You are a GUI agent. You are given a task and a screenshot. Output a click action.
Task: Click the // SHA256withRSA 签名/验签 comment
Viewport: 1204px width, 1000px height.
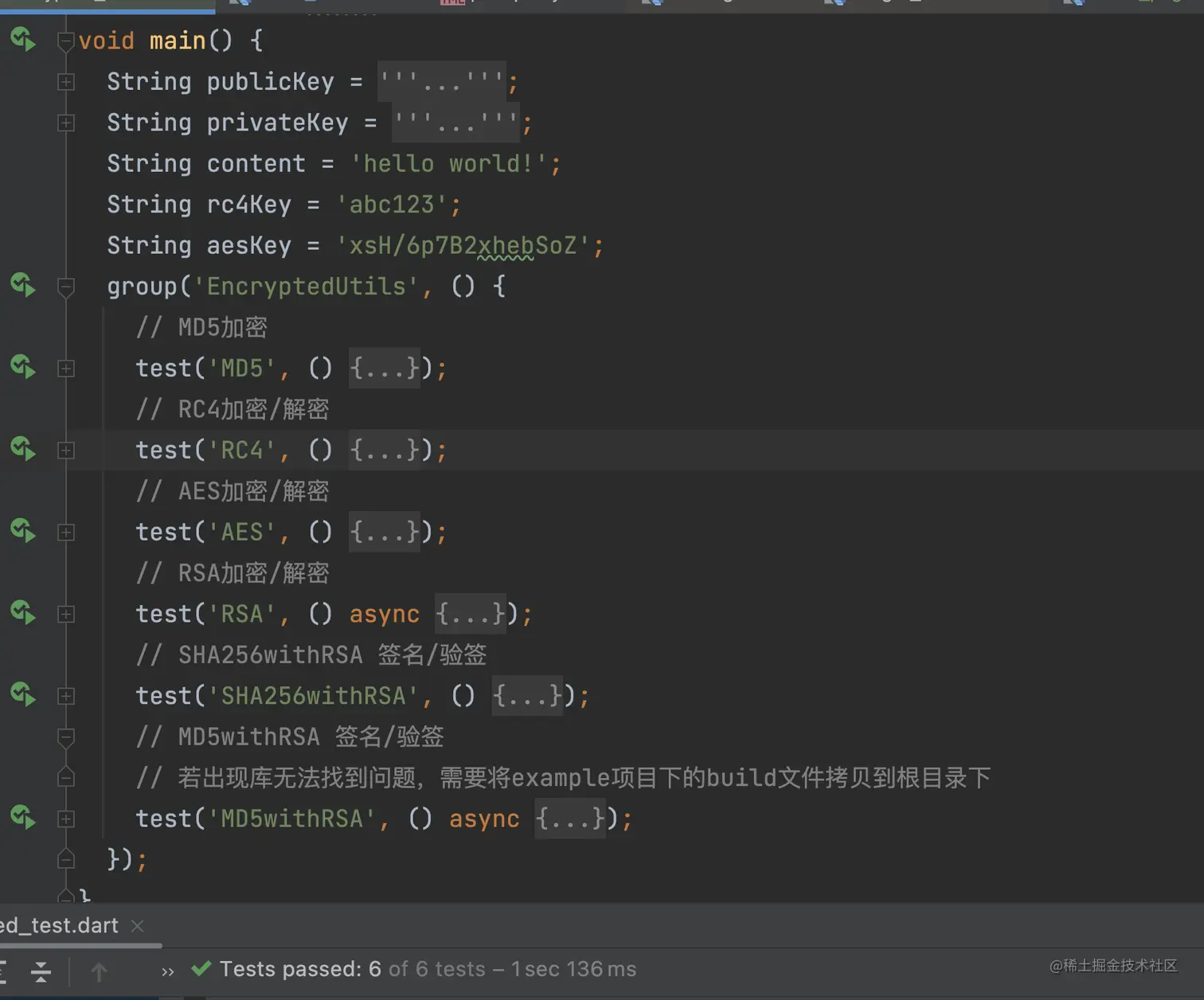(x=311, y=655)
